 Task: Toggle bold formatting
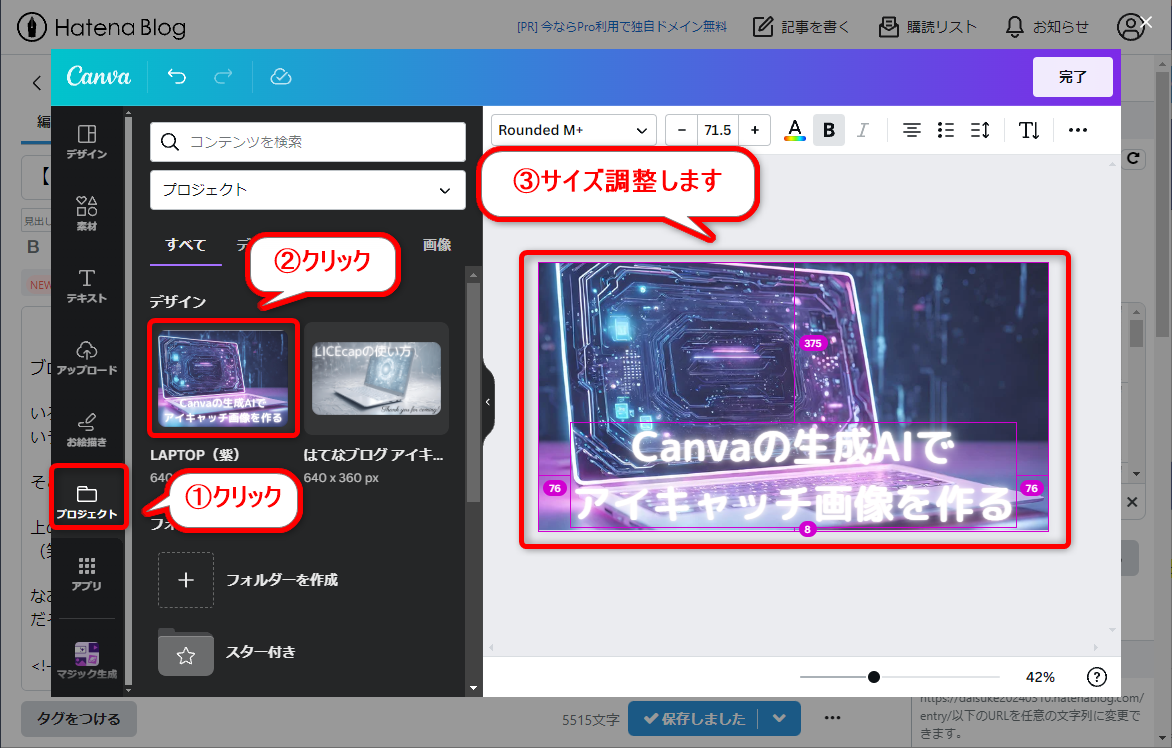829,130
